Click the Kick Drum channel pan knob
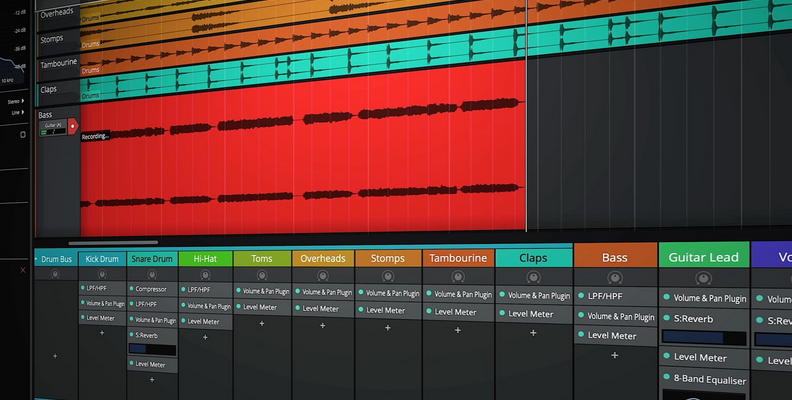This screenshot has height=400, width=792. point(102,273)
